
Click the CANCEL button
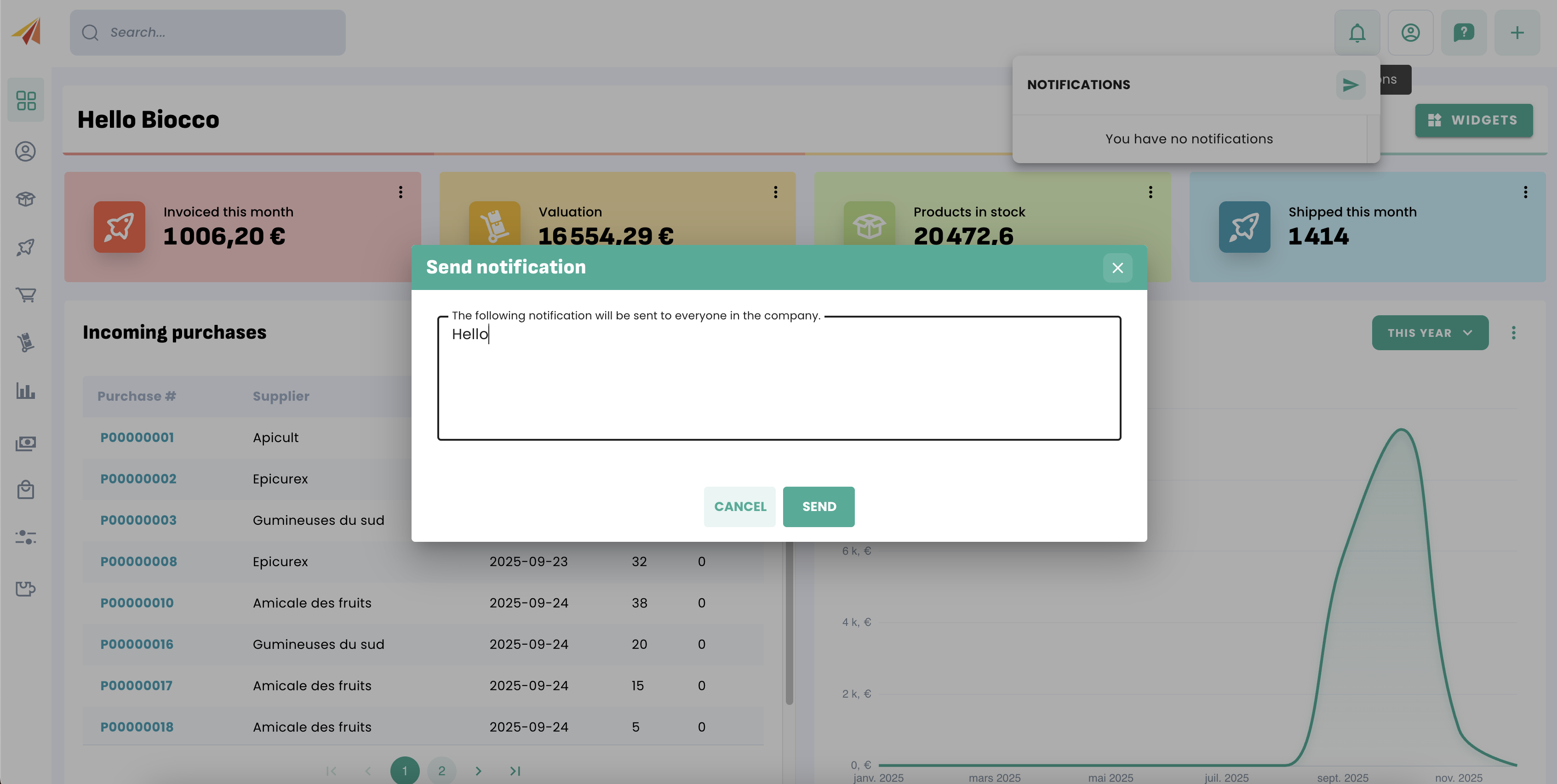click(x=739, y=507)
